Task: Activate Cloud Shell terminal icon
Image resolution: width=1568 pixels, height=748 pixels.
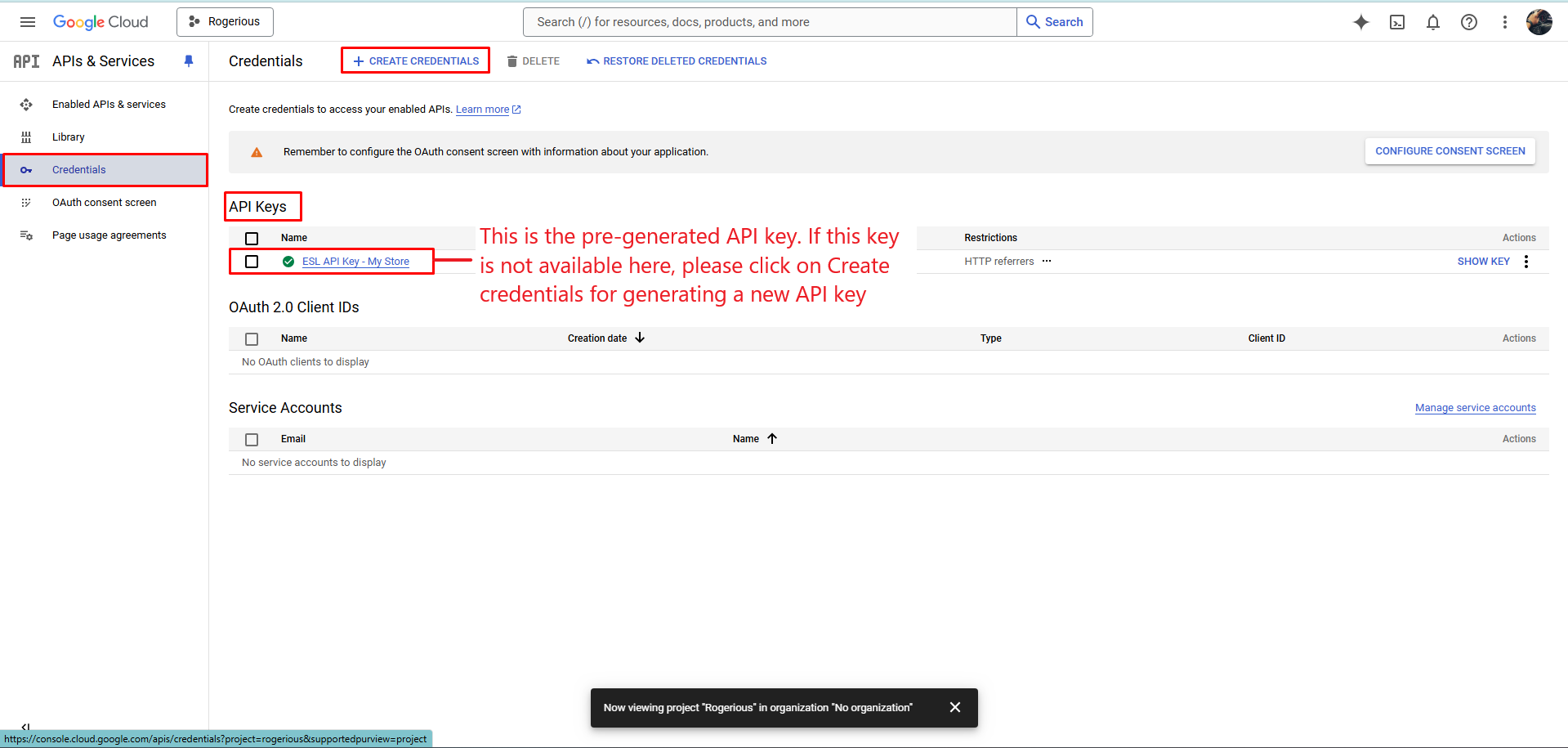Action: click(x=1397, y=22)
